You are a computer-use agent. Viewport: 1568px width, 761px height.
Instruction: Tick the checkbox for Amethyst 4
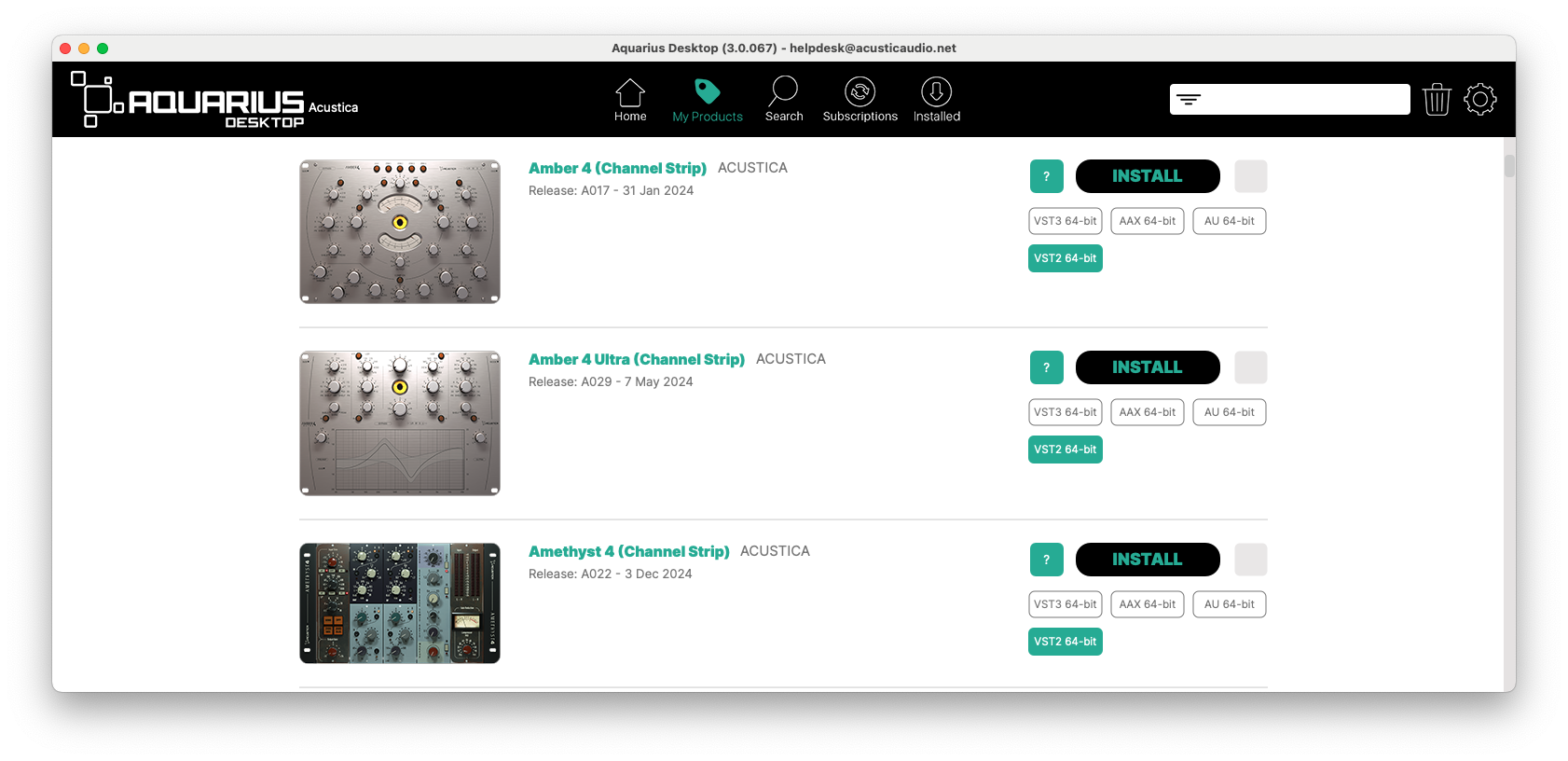coord(1251,560)
